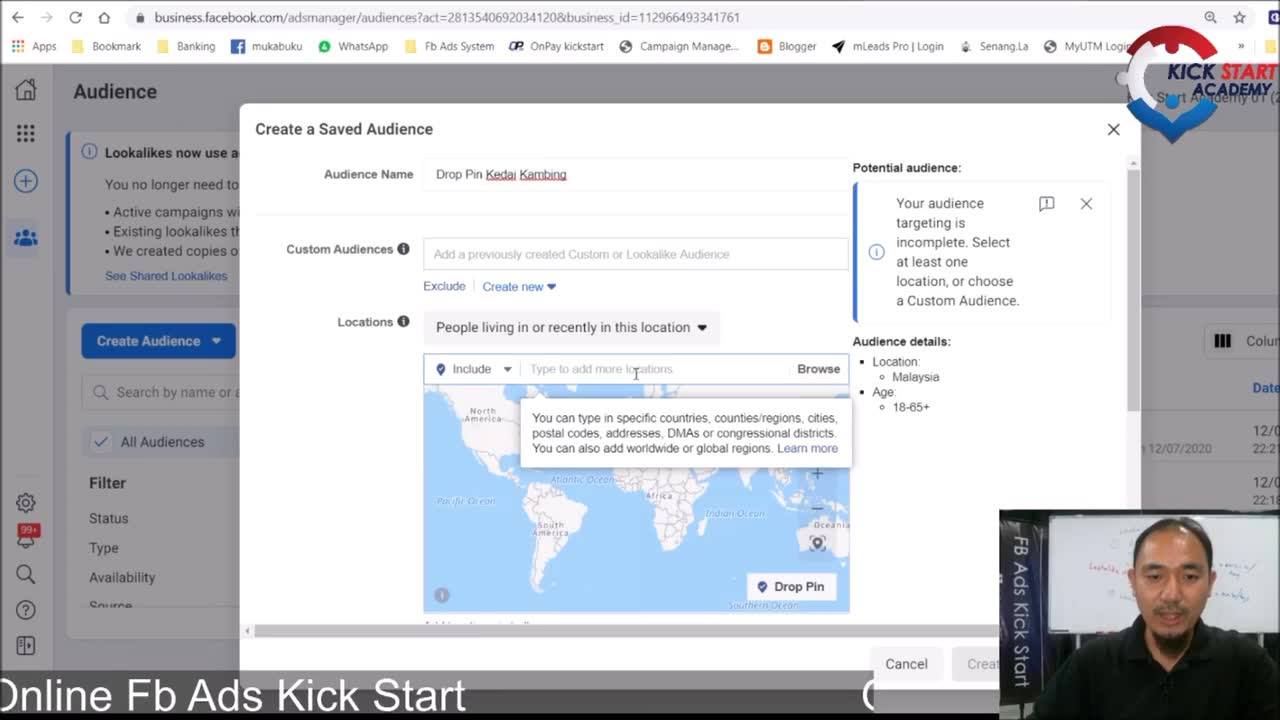This screenshot has width=1280, height=720.
Task: Reload the page with the refresh icon
Action: click(x=75, y=17)
